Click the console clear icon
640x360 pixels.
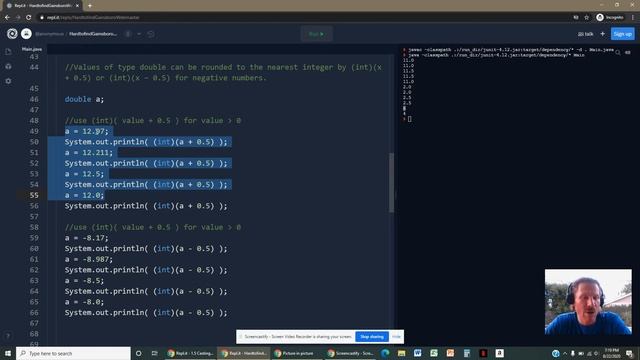click(628, 52)
